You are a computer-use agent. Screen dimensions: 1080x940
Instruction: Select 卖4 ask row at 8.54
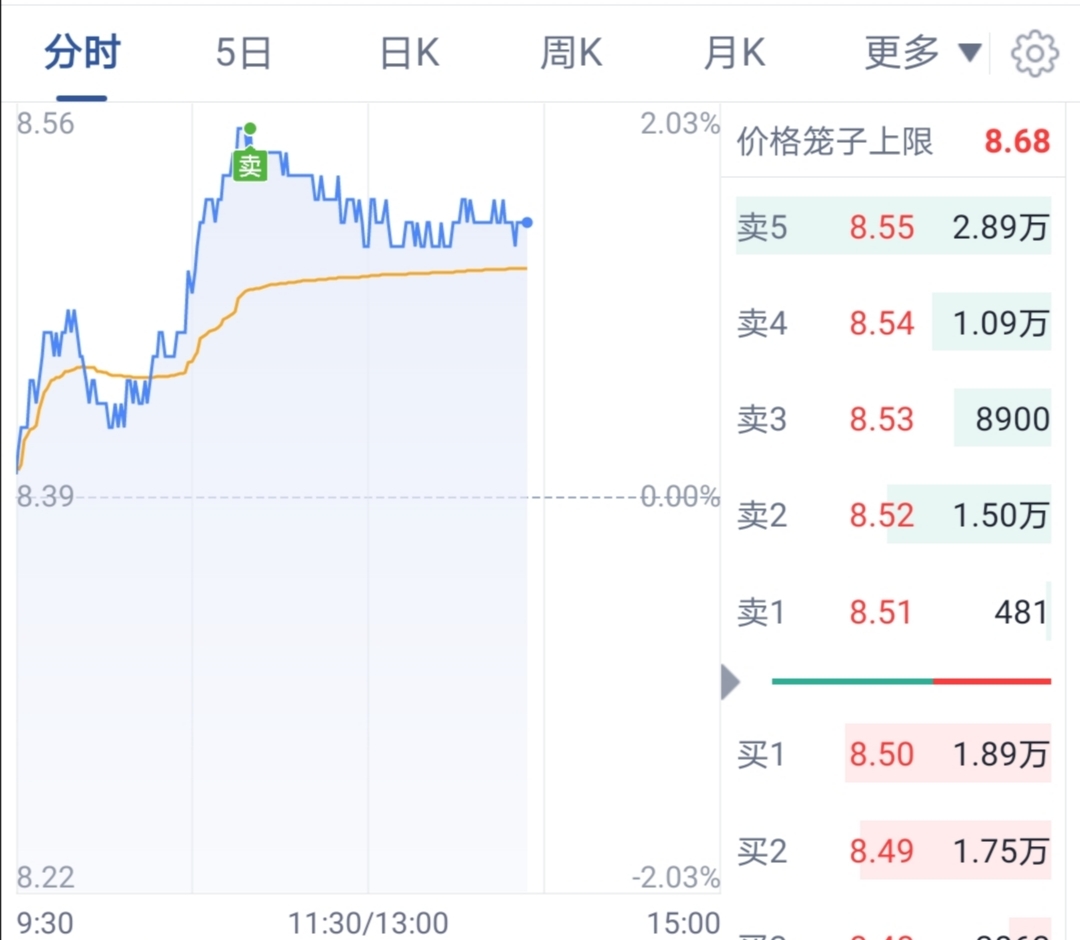coord(893,322)
